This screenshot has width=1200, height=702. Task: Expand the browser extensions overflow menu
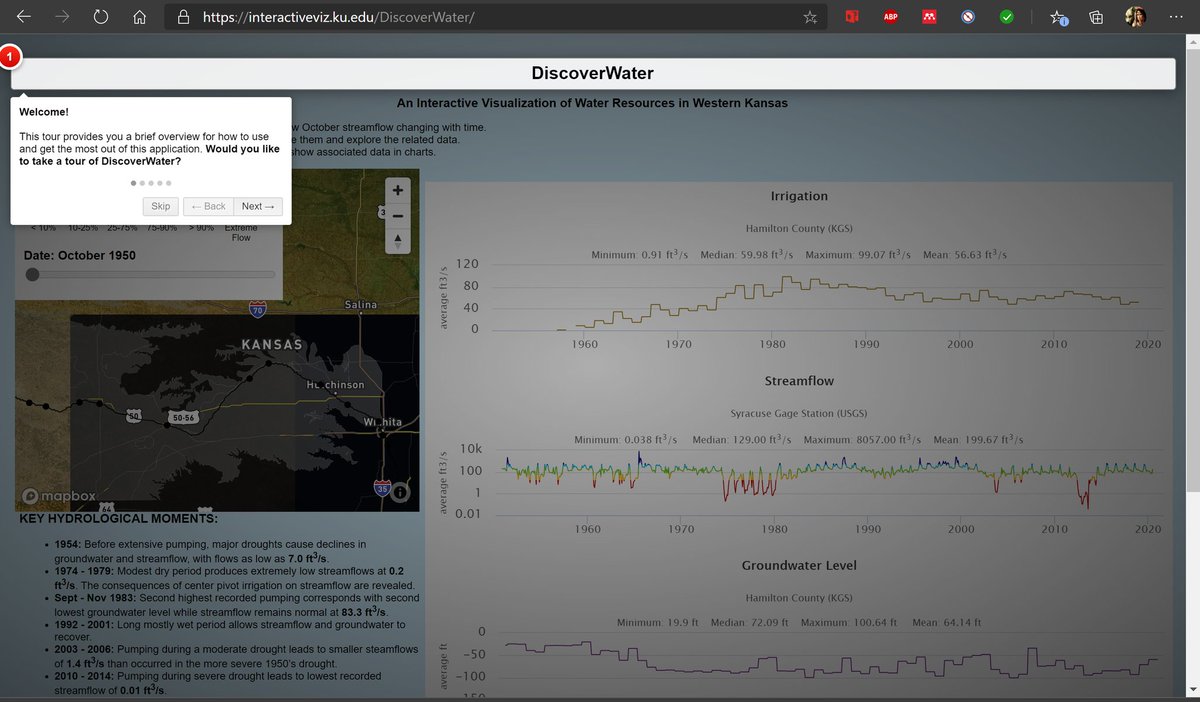click(x=1056, y=16)
